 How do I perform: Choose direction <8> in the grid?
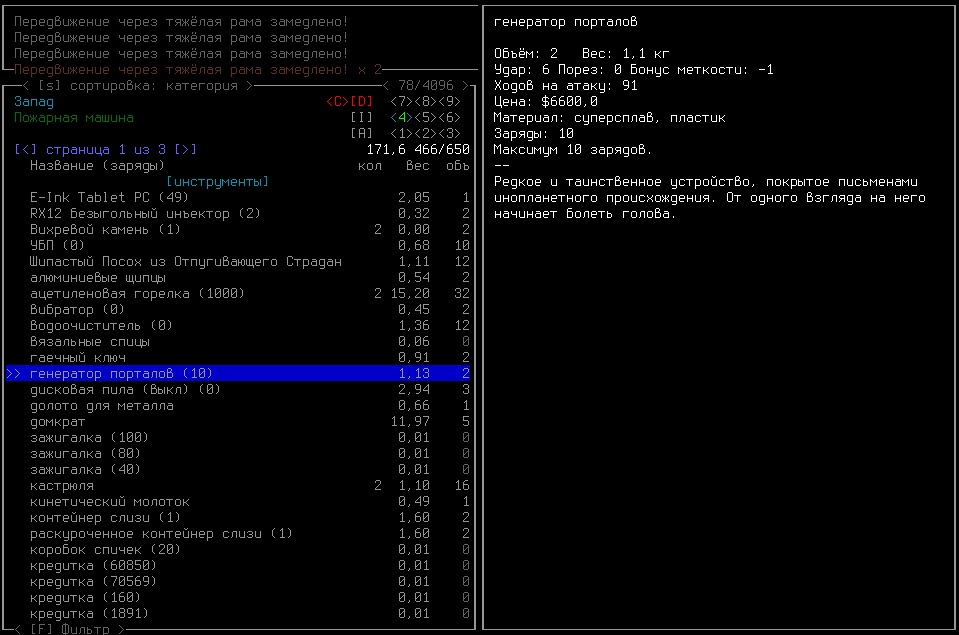pyautogui.click(x=425, y=102)
